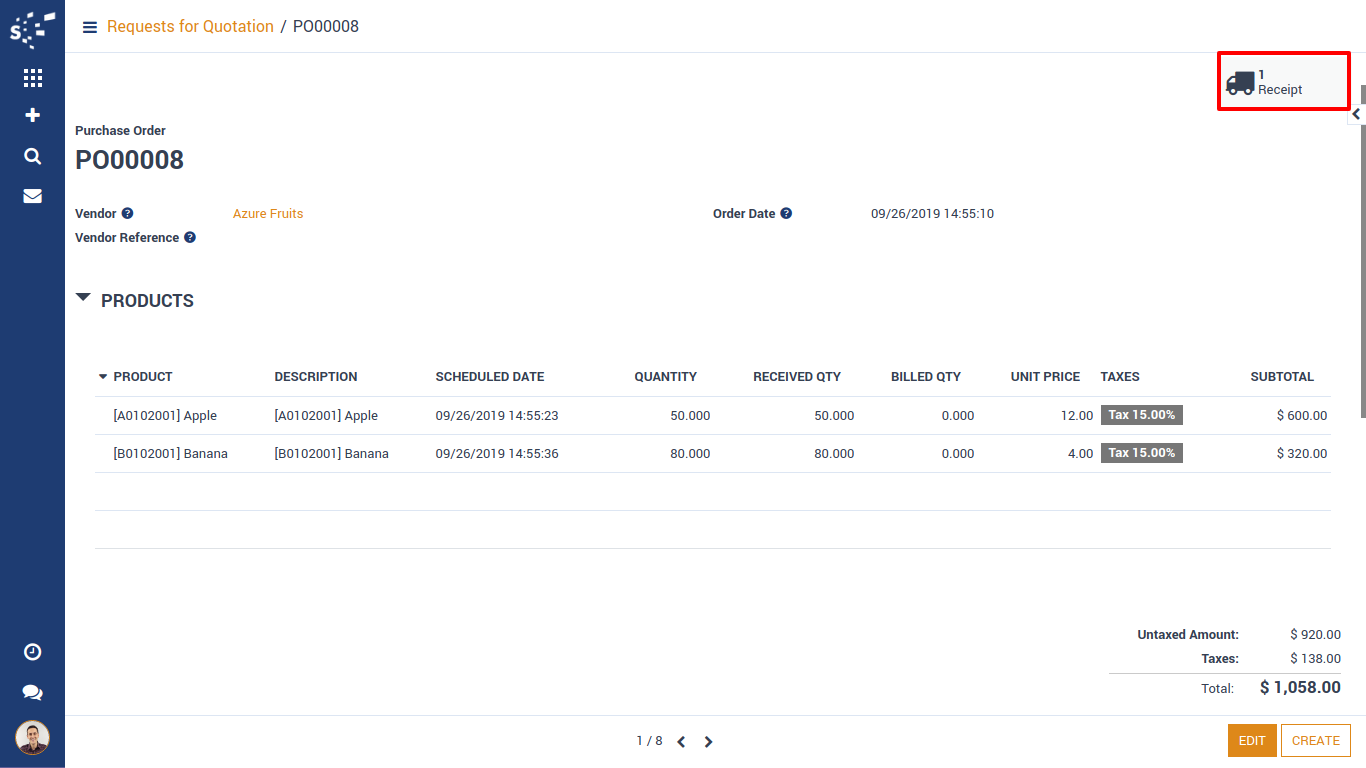
Task: Click Order Date help icon
Action: point(786,214)
